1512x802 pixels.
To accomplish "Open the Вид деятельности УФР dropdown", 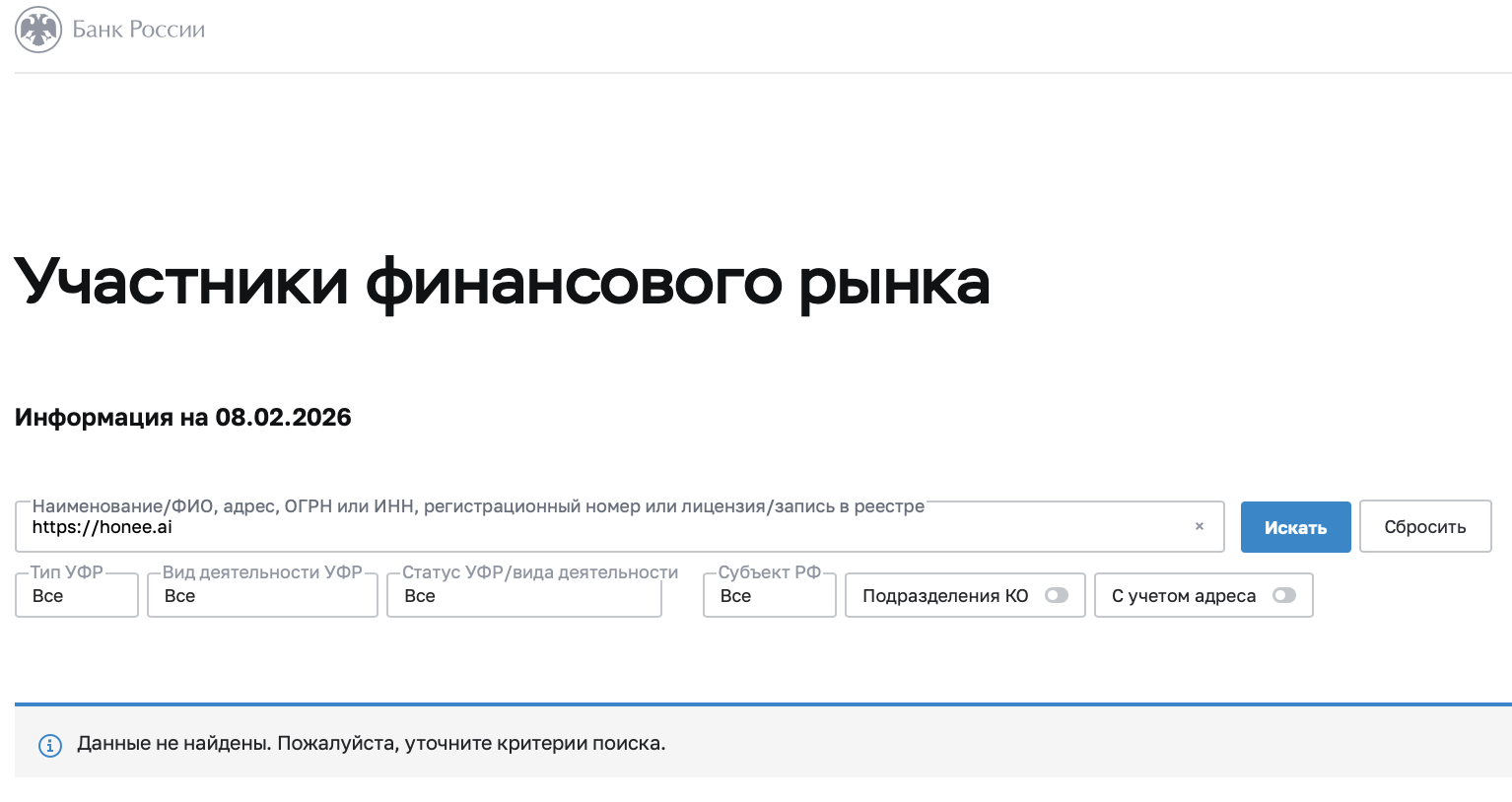I will pos(262,596).
